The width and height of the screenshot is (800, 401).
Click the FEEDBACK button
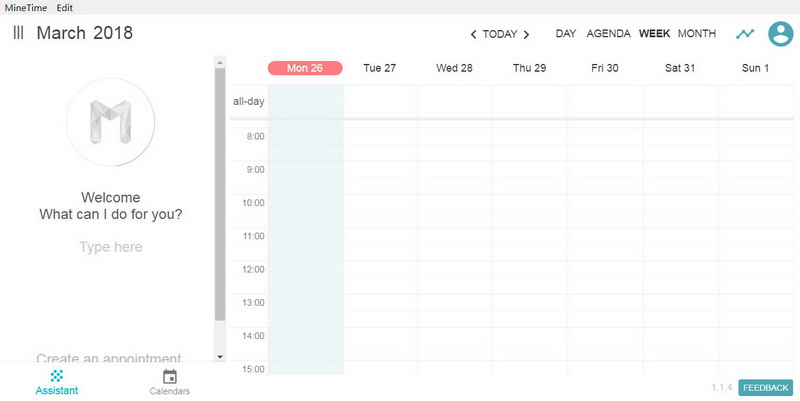tap(766, 388)
